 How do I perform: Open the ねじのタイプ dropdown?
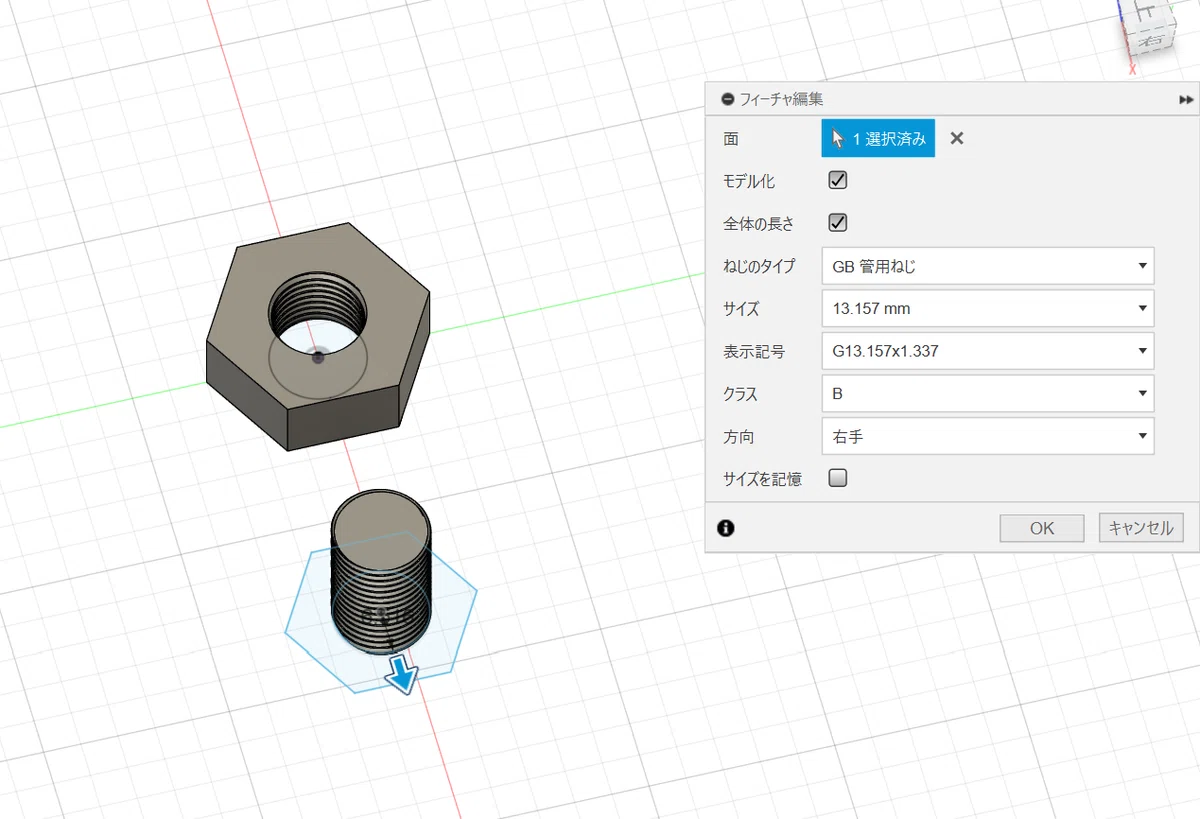coord(988,266)
